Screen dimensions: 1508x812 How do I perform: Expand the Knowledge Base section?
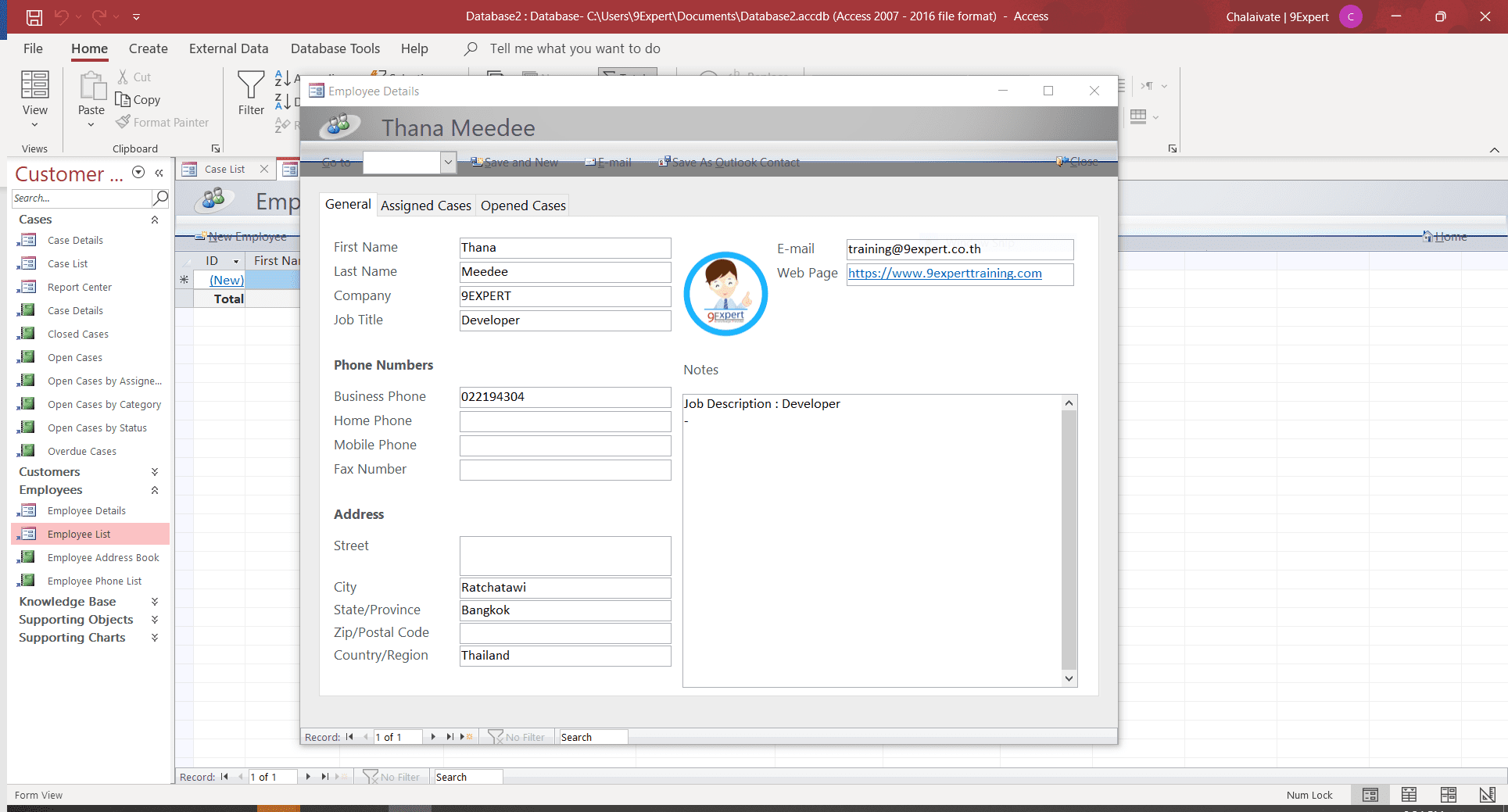coord(154,601)
